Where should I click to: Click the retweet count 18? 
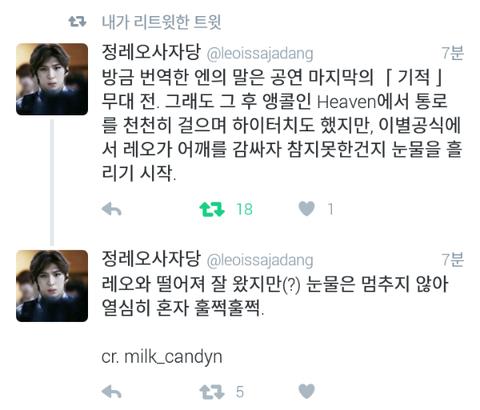click(244, 209)
